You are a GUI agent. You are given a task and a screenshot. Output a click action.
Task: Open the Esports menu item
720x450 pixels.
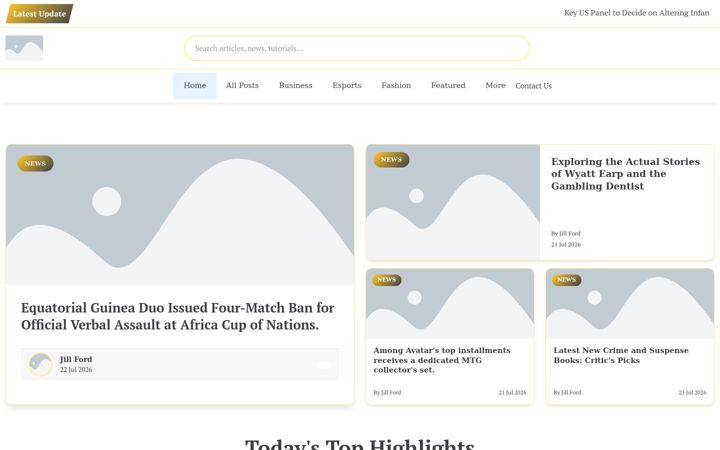click(347, 85)
